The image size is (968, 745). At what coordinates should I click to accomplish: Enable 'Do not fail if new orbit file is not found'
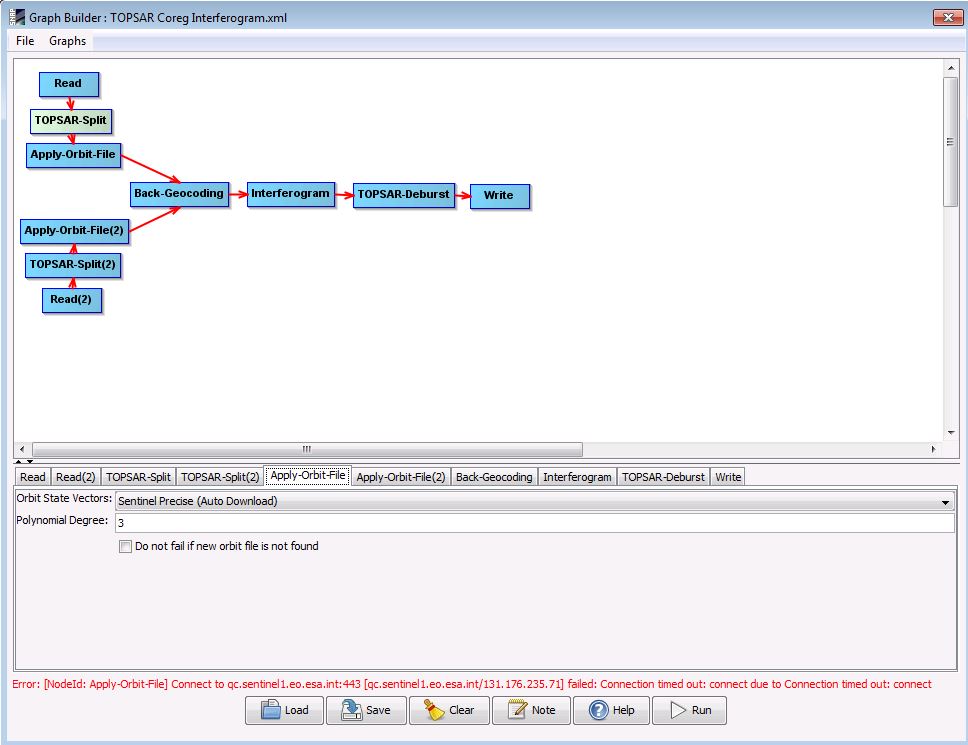coord(125,546)
